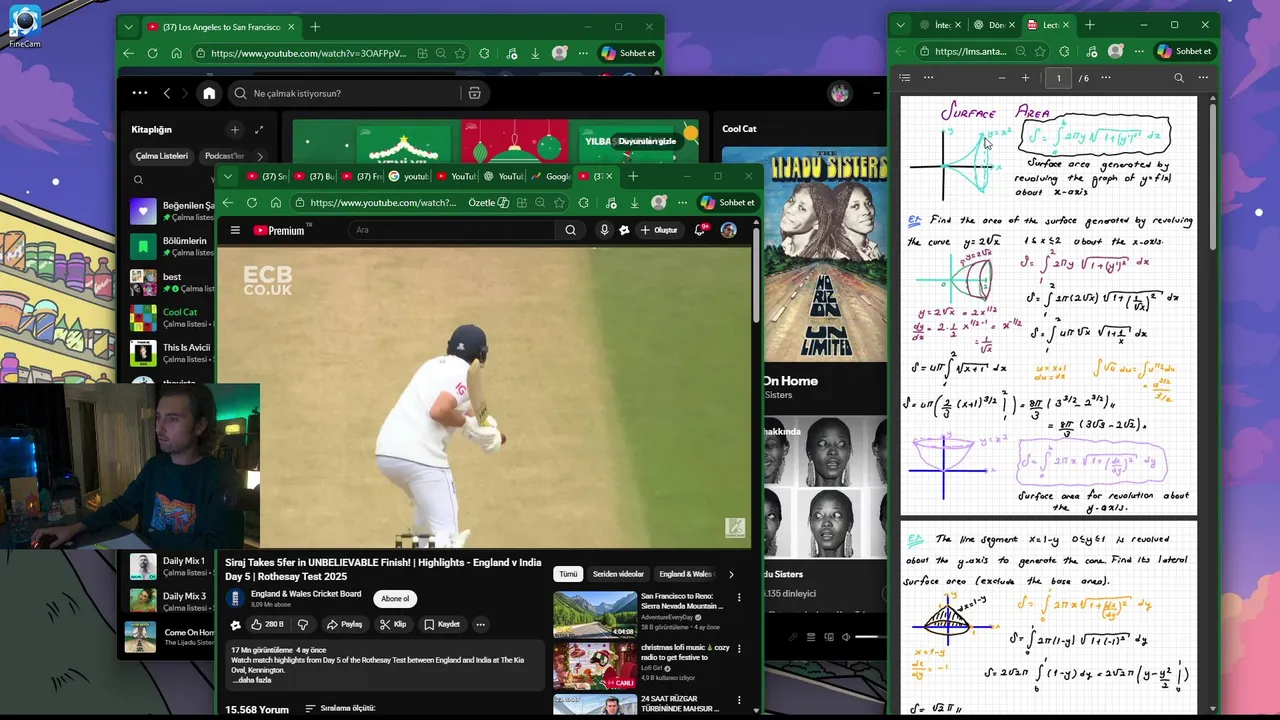Screen dimensions: 1280x720
Task: Reload page in front YouTube browser window
Action: [x=252, y=202]
